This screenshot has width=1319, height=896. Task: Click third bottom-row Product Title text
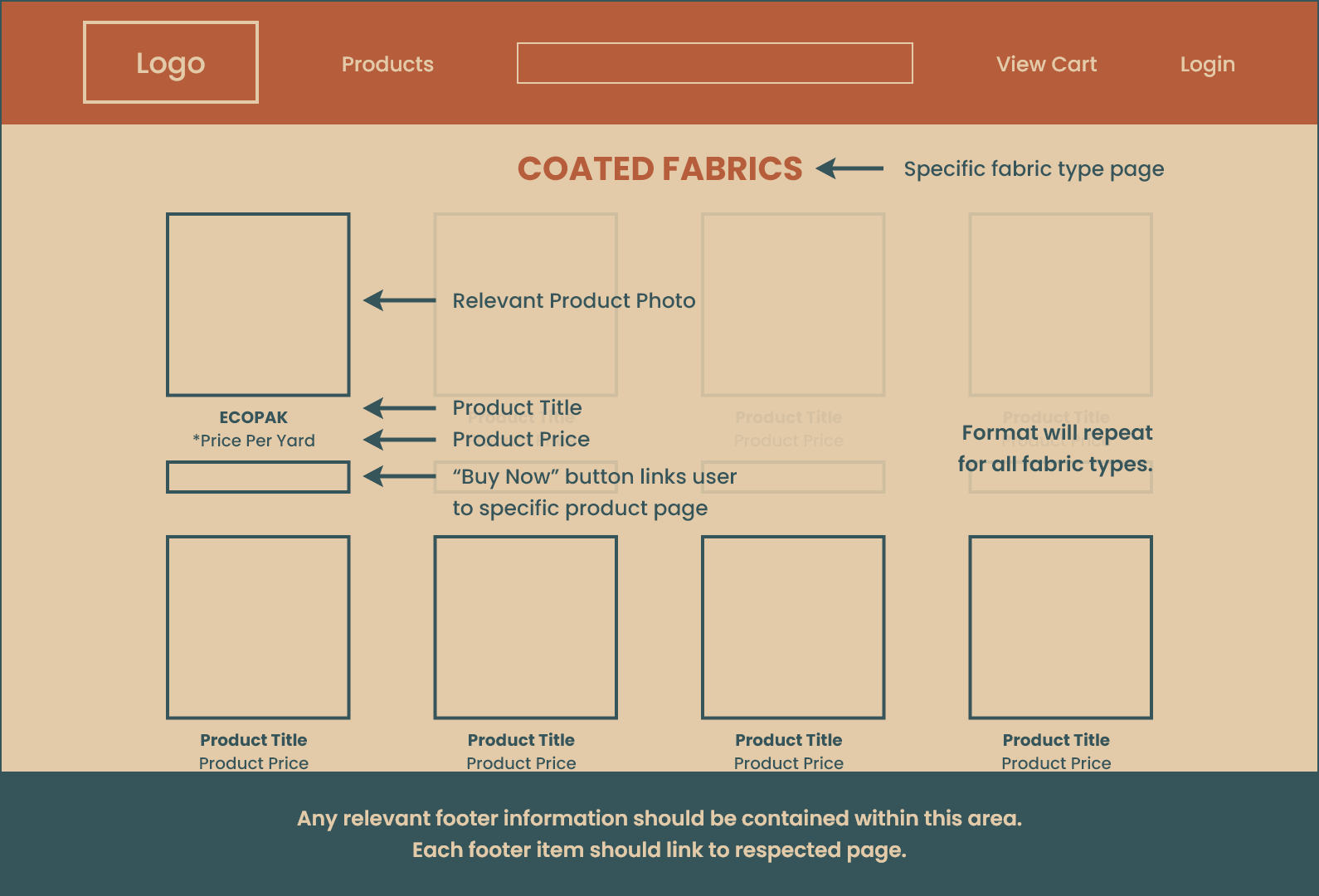point(788,740)
